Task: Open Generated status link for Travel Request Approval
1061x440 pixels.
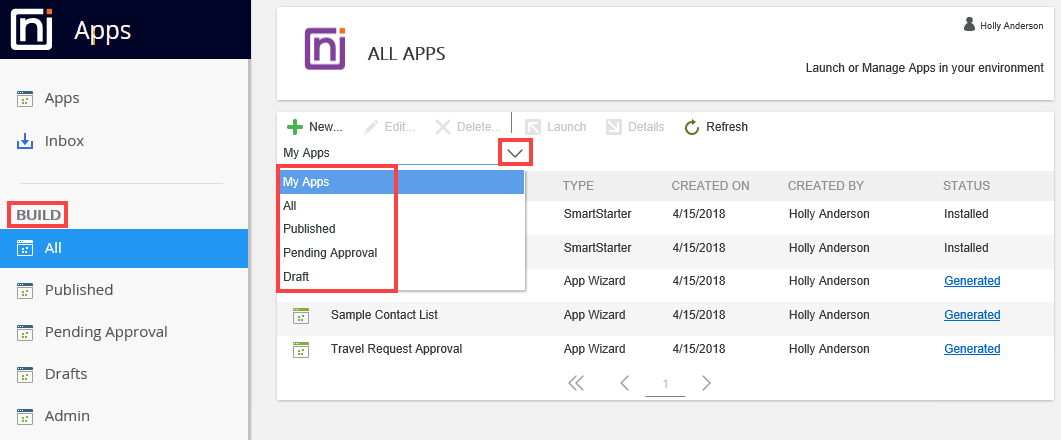Action: [972, 349]
